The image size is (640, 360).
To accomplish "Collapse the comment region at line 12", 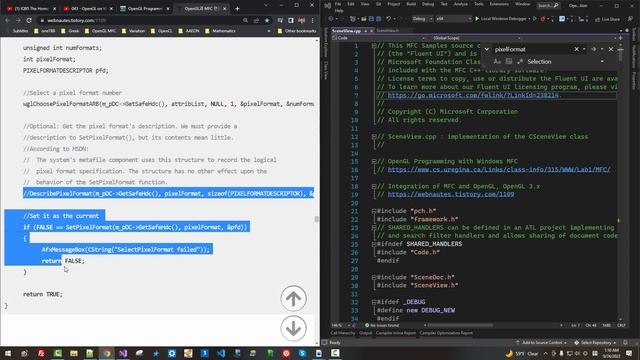I will [374, 137].
